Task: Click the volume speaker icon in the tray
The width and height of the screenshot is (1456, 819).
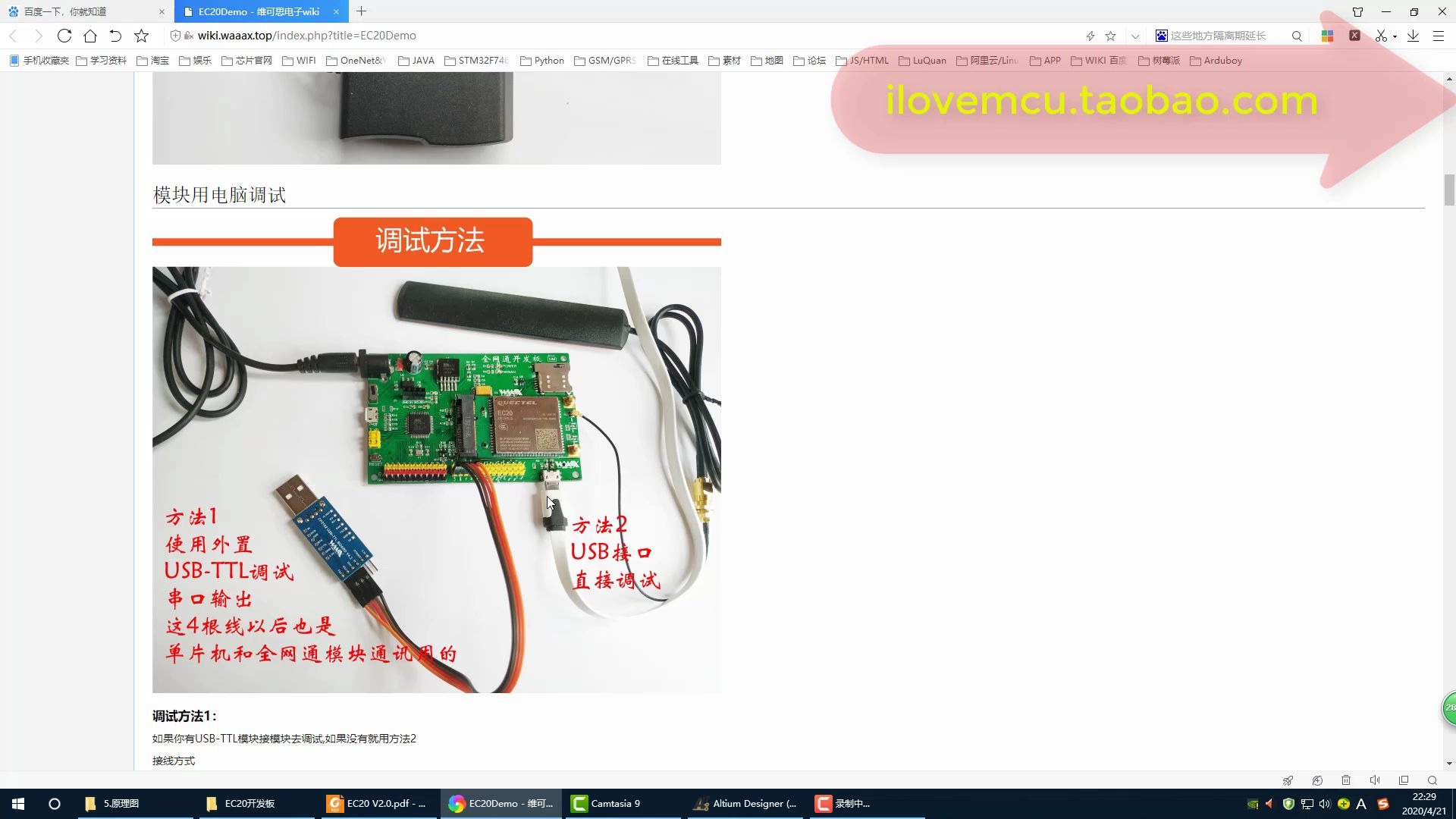Action: 1324,804
